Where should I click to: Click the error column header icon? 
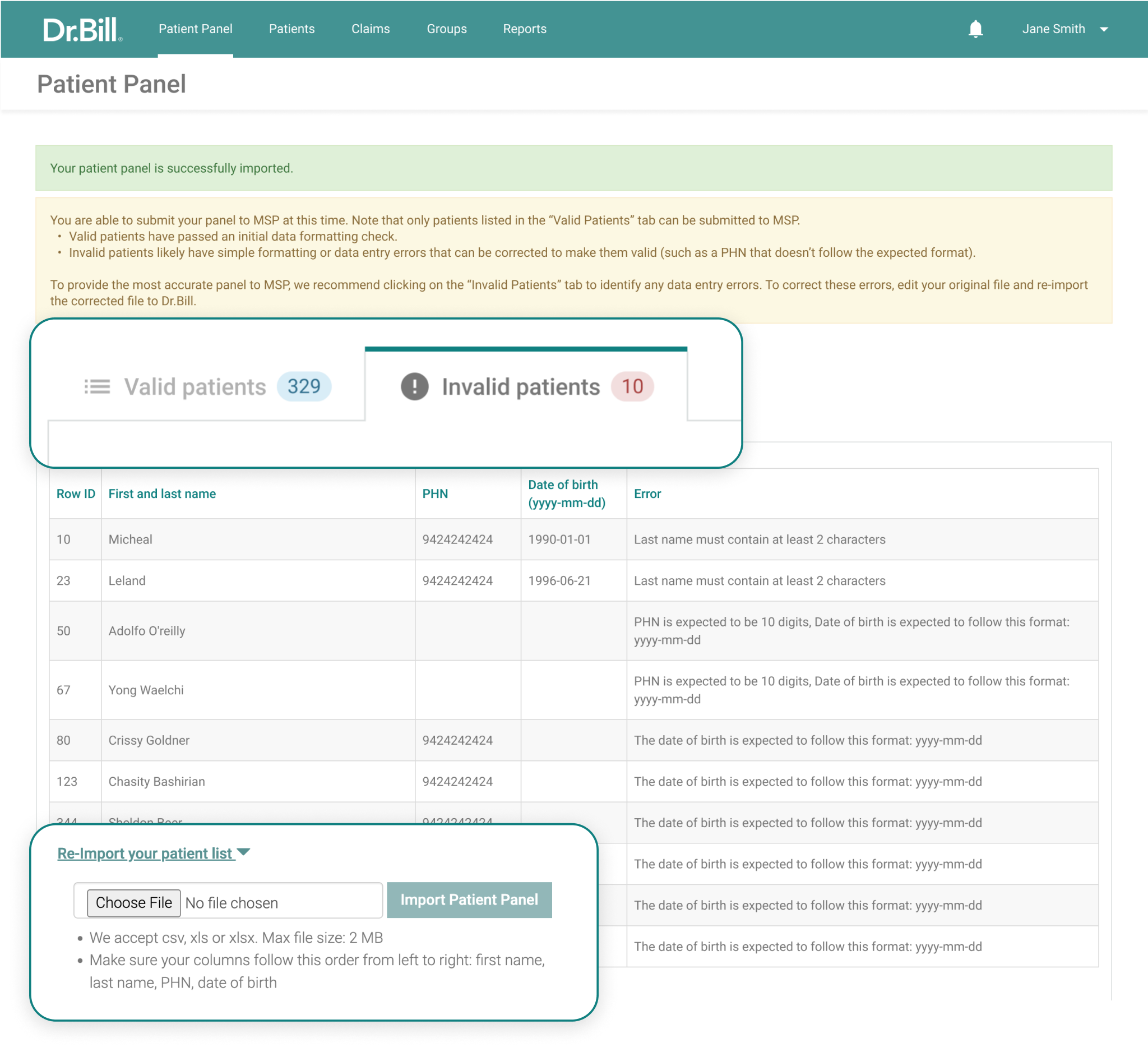pyautogui.click(x=645, y=493)
